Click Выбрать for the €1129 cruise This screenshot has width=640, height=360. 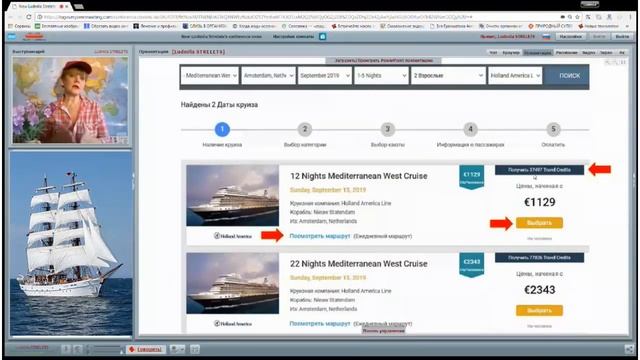coord(539,223)
